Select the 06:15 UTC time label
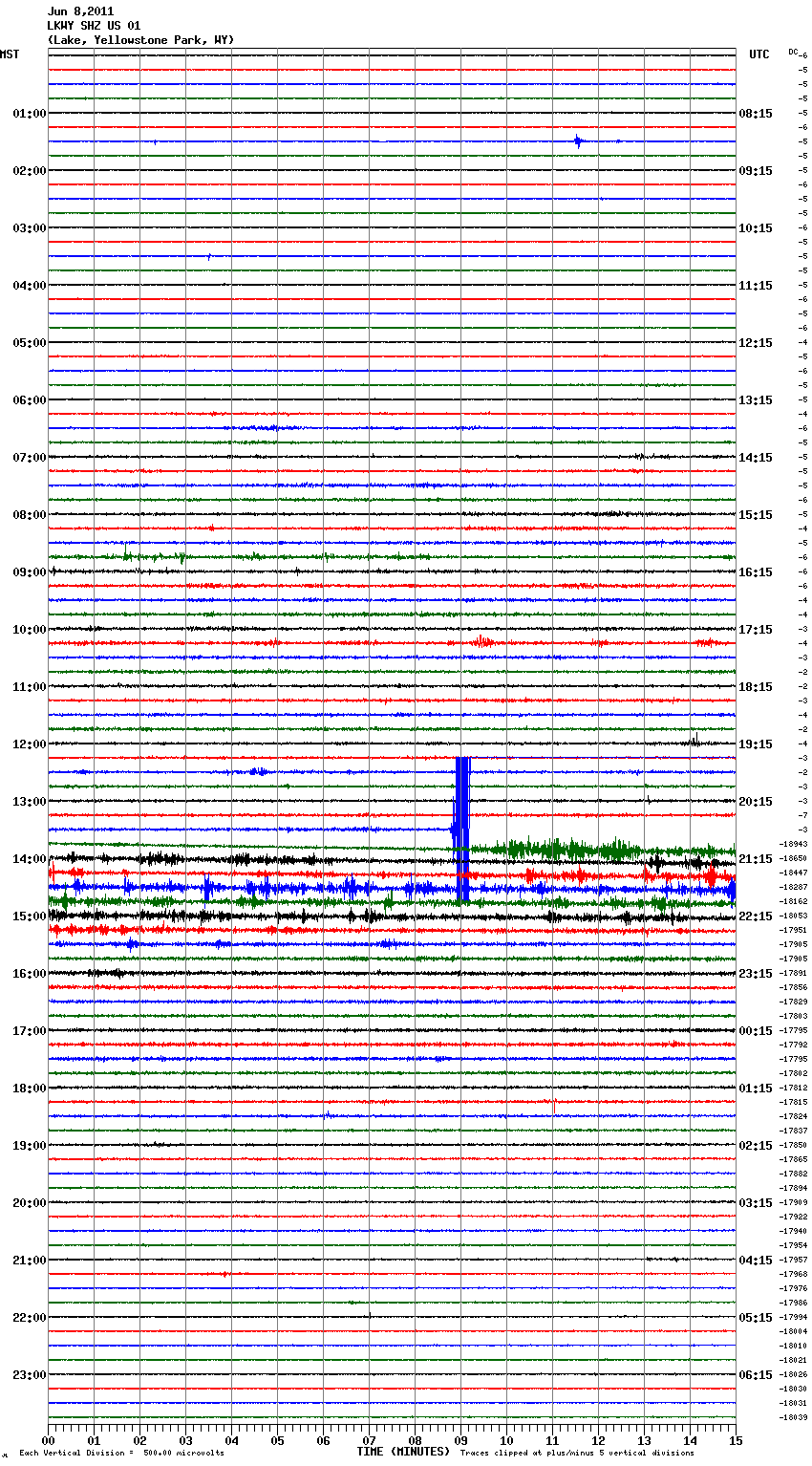Viewport: 812px width, 1466px height. pyautogui.click(x=756, y=1375)
